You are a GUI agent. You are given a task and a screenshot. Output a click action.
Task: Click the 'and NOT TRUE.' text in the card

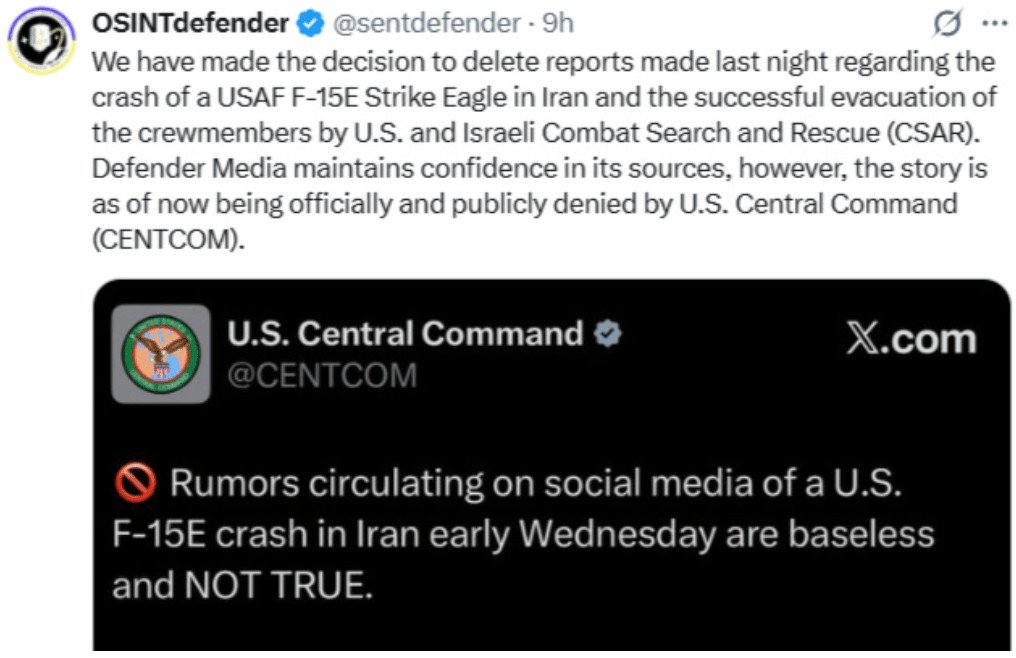click(241, 585)
